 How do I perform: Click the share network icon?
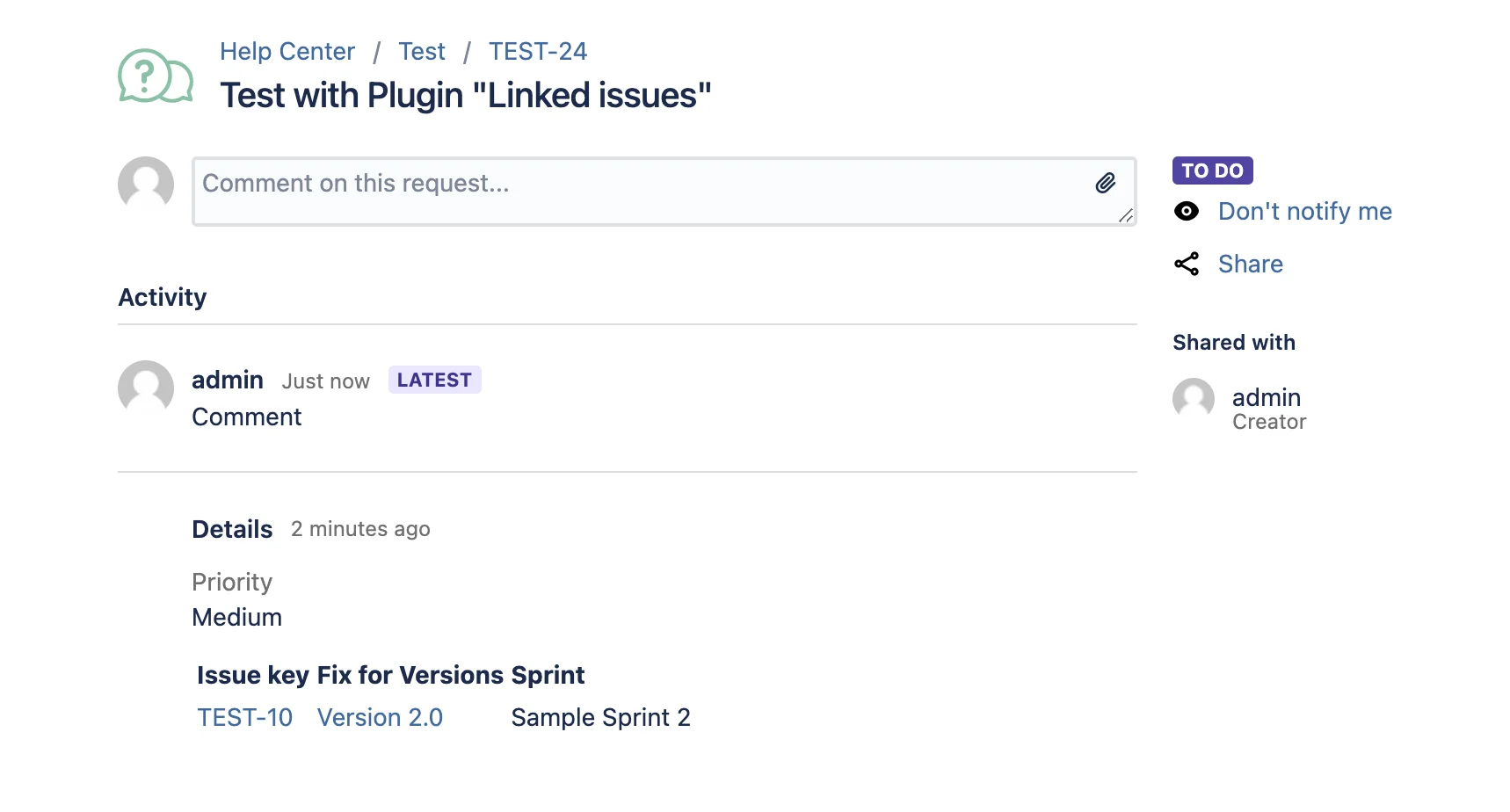1187,264
